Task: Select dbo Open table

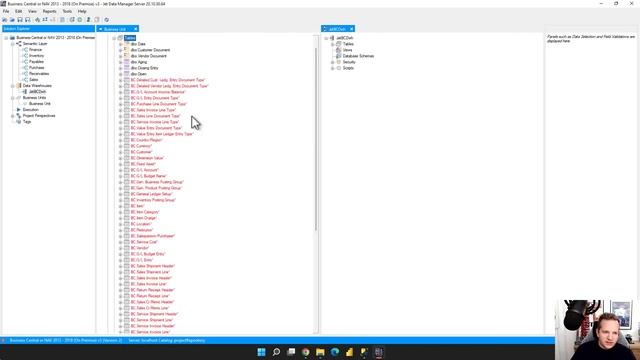Action: [139, 74]
